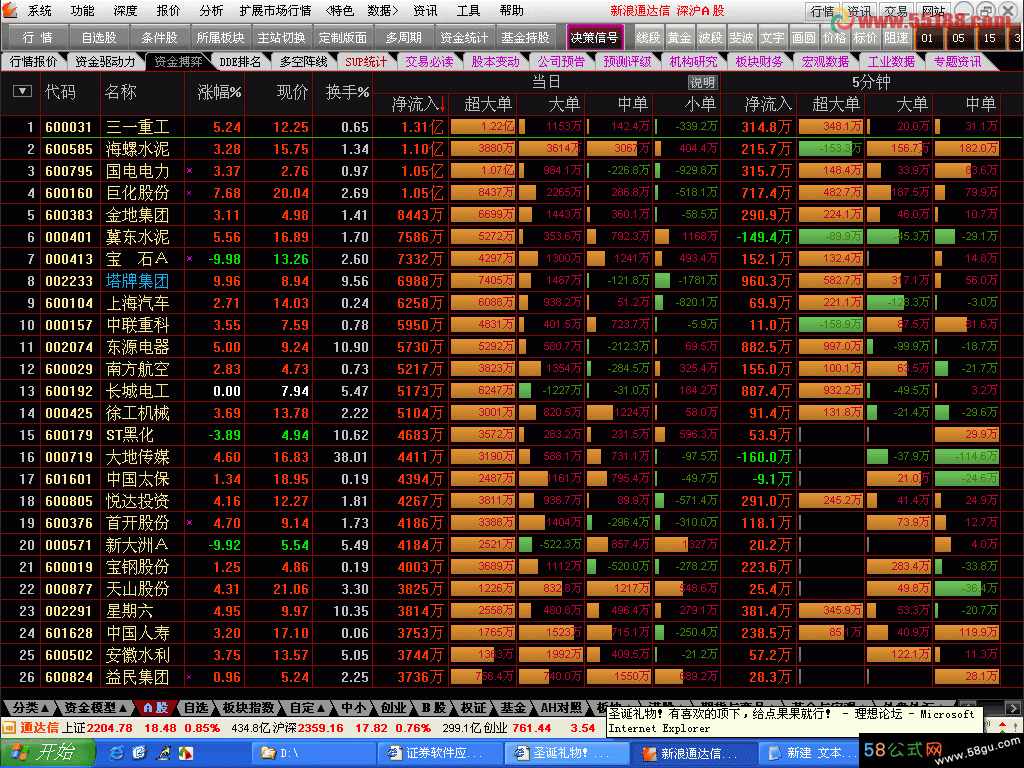Expand the 分类▲ bottom tab menu
Screen dimensions: 1024x768
(30, 707)
